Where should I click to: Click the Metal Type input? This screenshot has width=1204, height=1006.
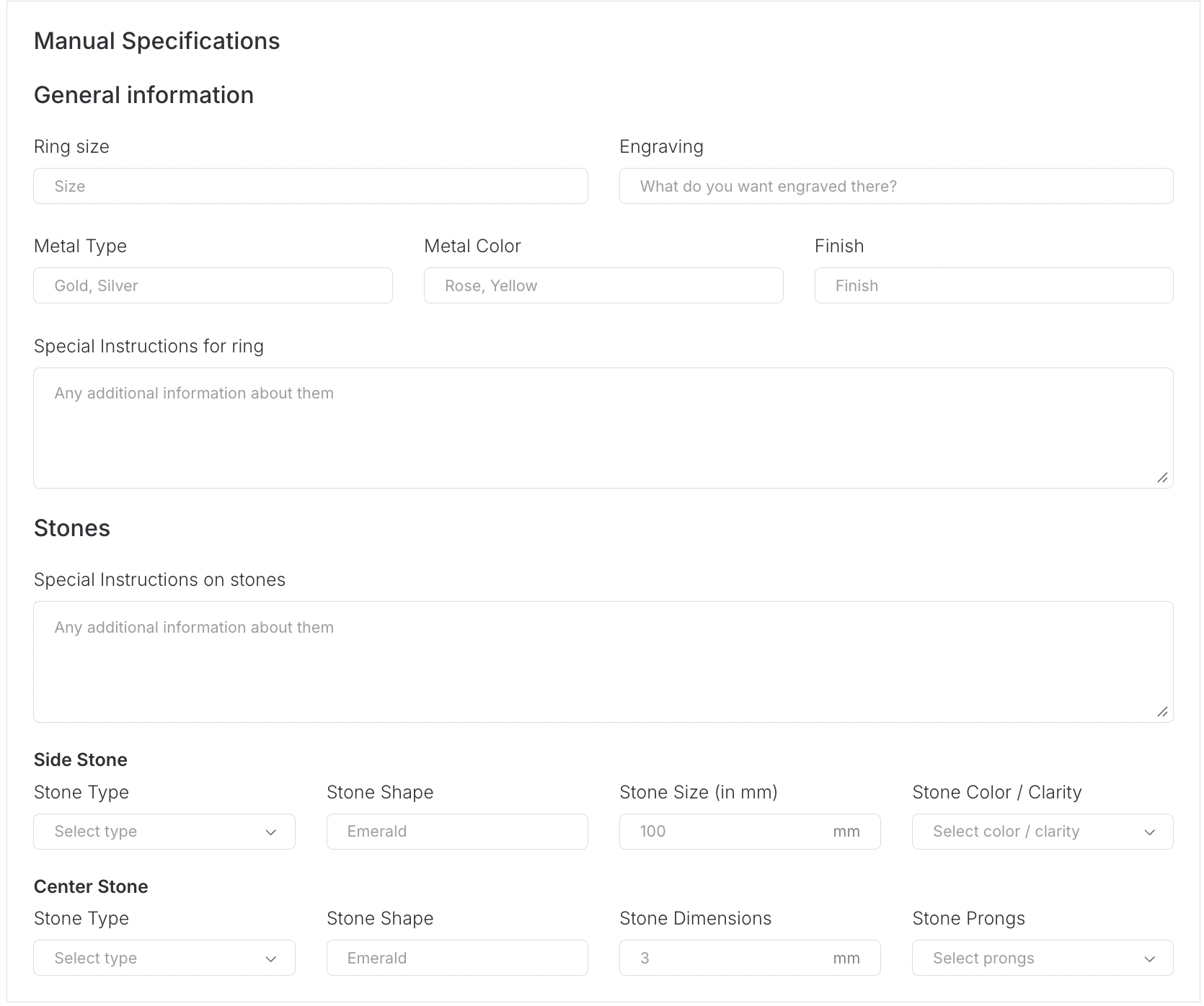(x=213, y=286)
